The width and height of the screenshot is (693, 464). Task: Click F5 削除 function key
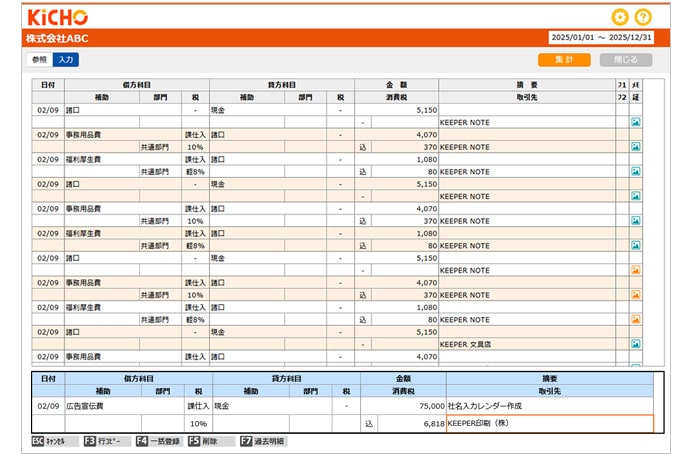[206, 441]
